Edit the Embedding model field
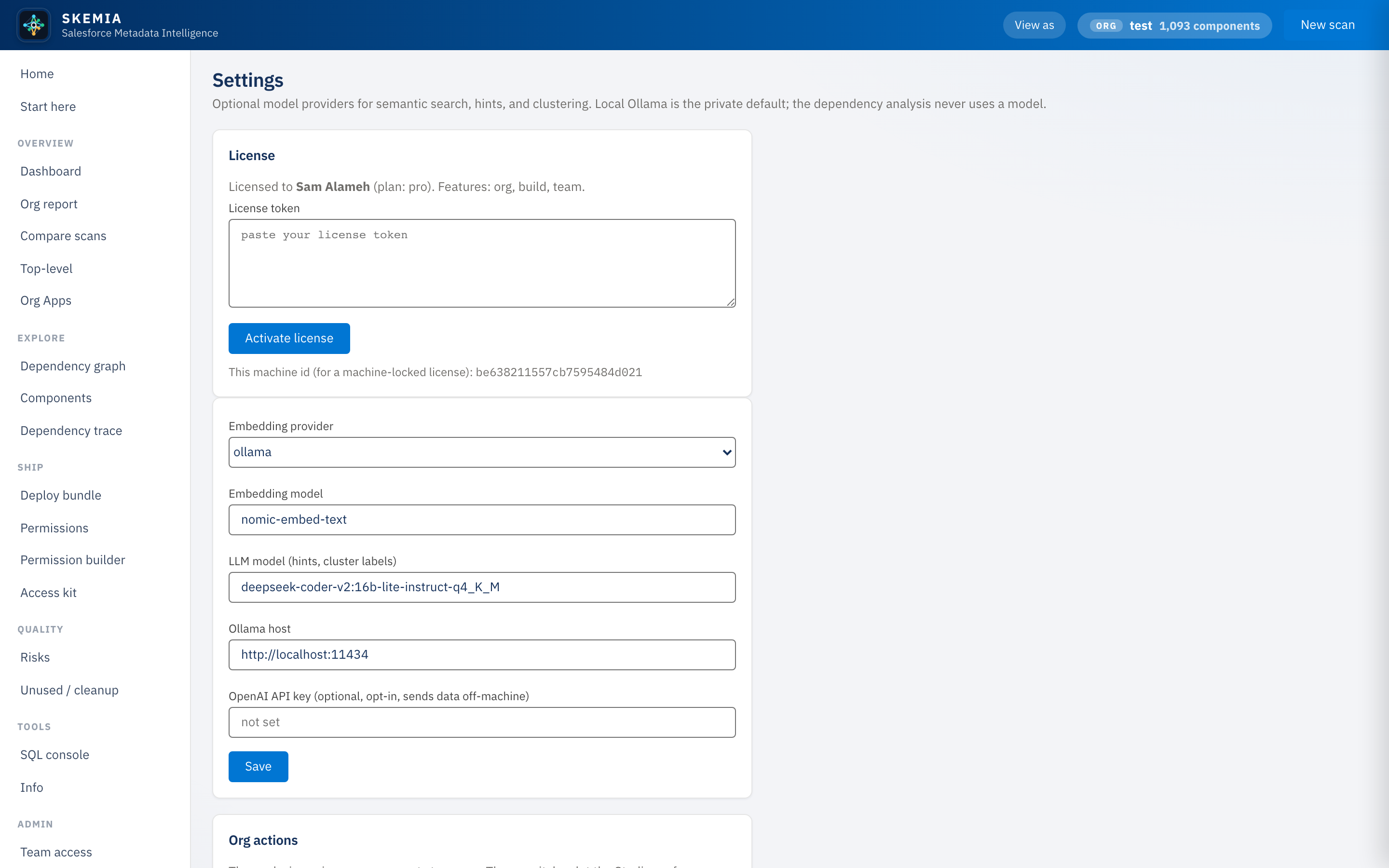 point(481,520)
